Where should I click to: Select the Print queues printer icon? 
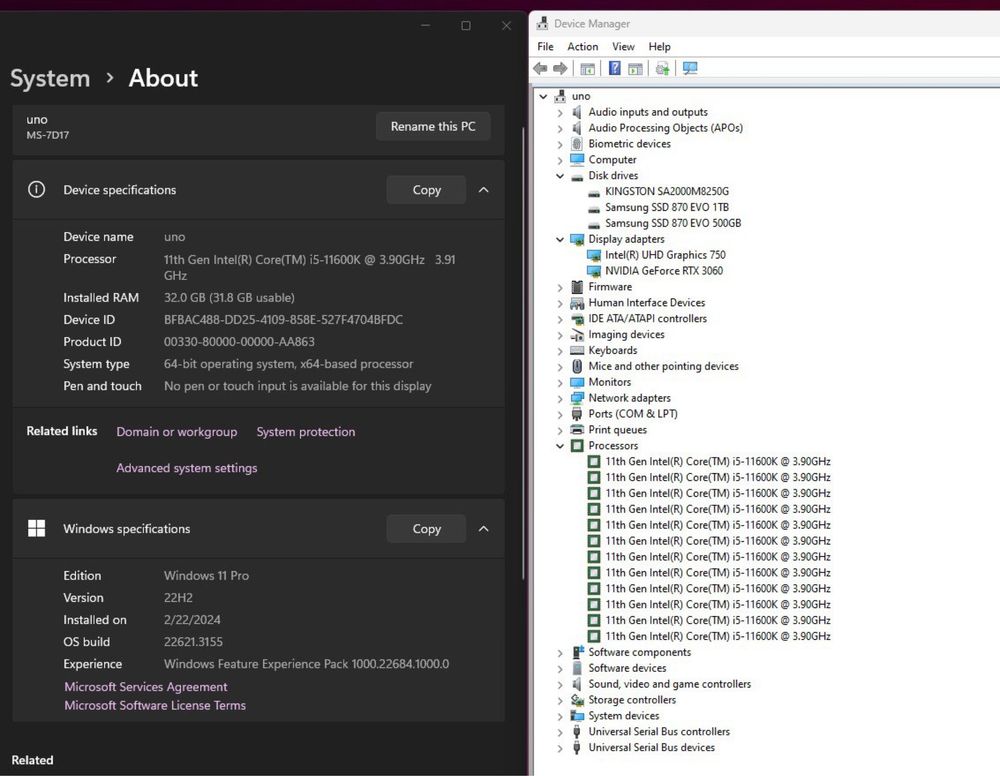coord(577,430)
